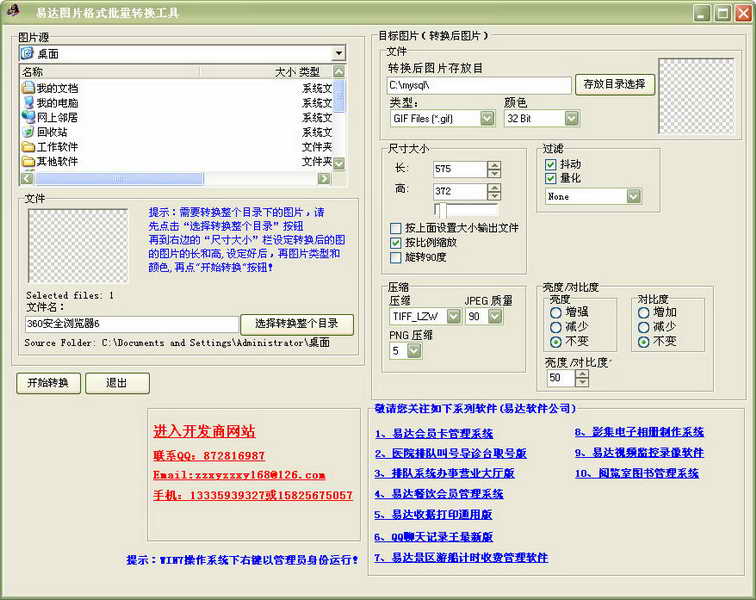Click the converted image preview thumbnail

click(697, 96)
